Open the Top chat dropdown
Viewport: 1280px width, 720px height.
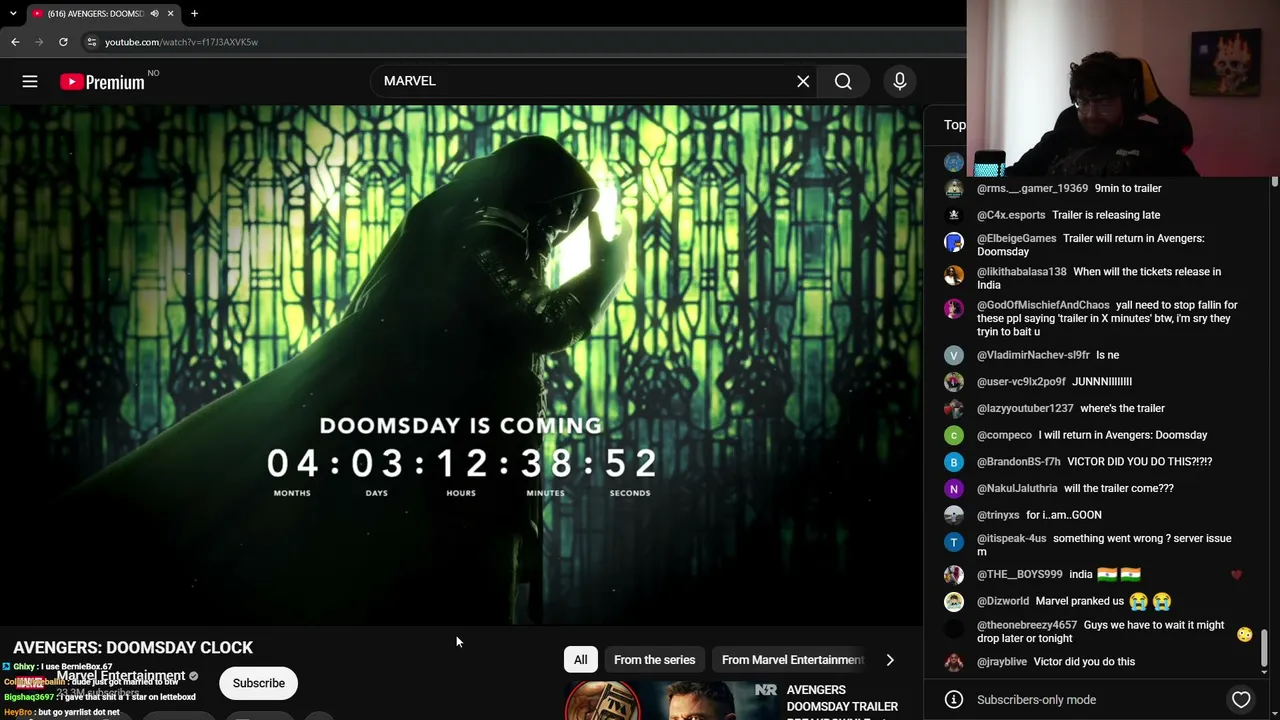(955, 125)
